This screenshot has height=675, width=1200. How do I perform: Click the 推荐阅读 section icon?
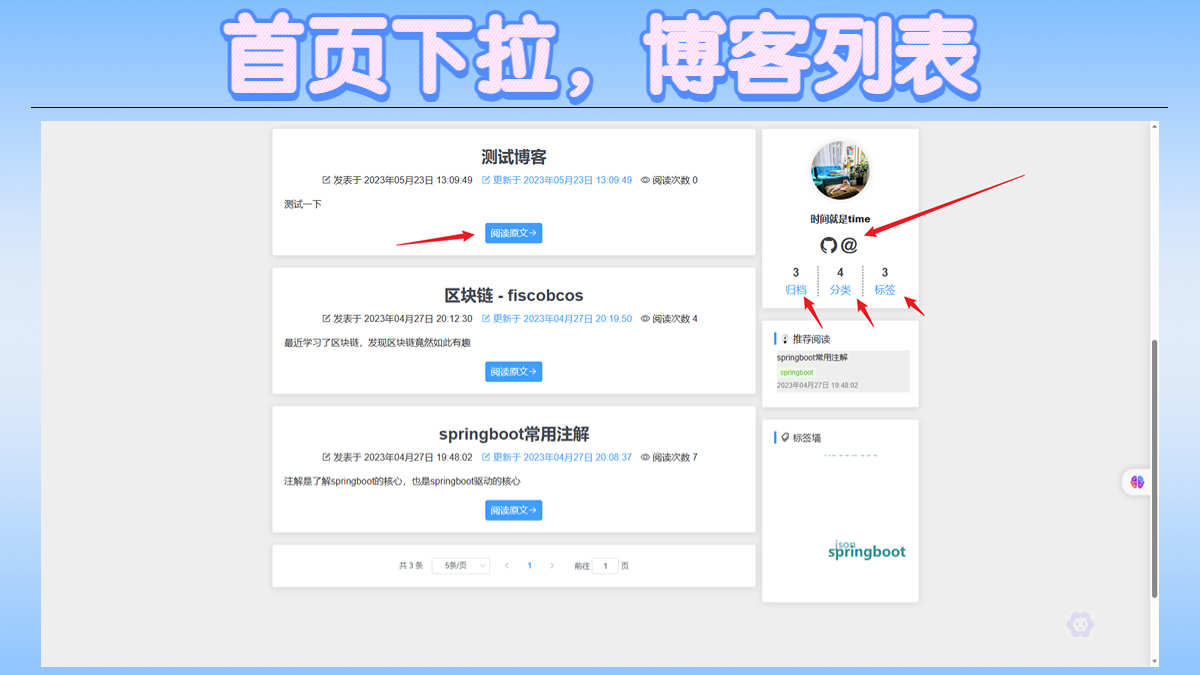[x=785, y=339]
